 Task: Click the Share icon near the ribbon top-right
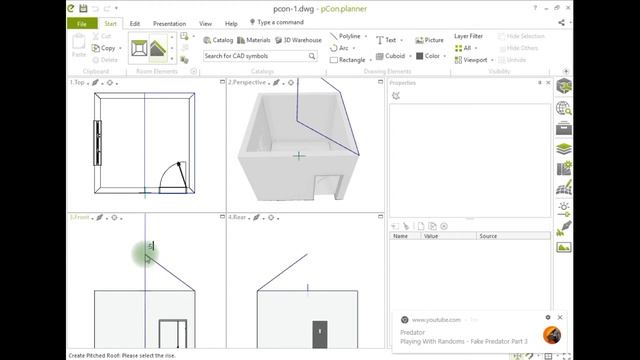pos(562,22)
